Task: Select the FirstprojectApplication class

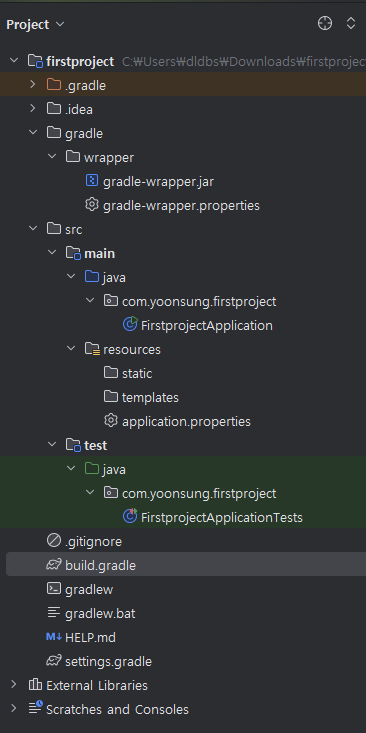Action: pos(207,325)
